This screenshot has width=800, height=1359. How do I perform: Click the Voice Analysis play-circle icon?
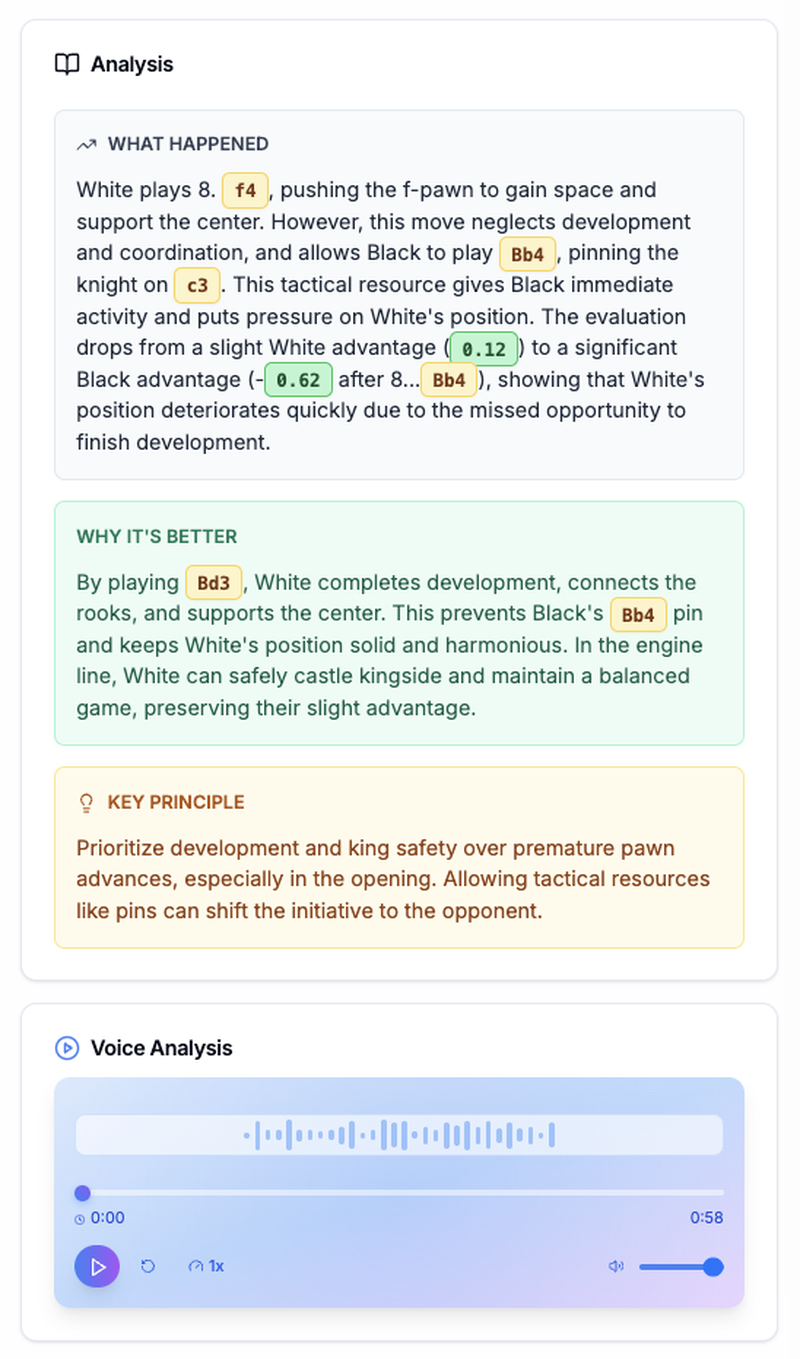coord(67,1048)
